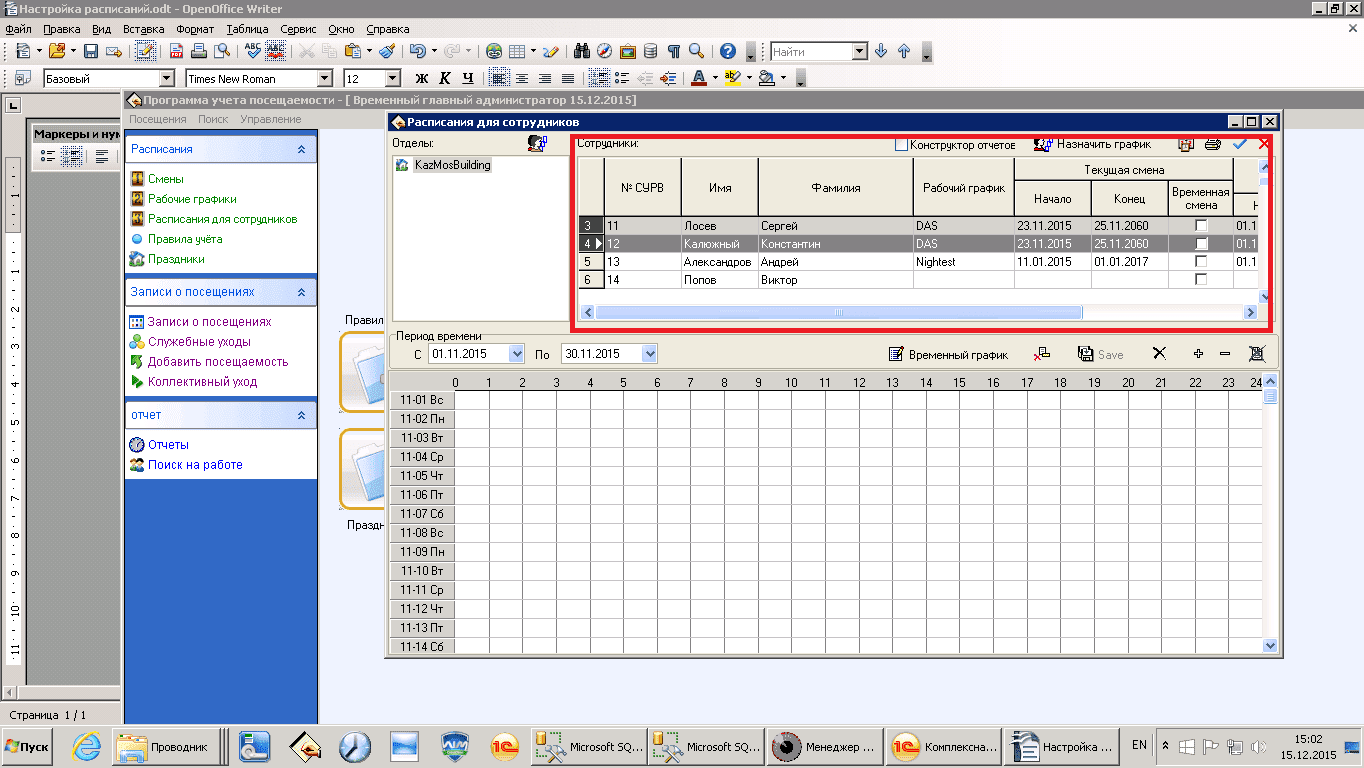Check Временная смена box for Александров
The height and width of the screenshot is (768, 1364).
point(1201,262)
